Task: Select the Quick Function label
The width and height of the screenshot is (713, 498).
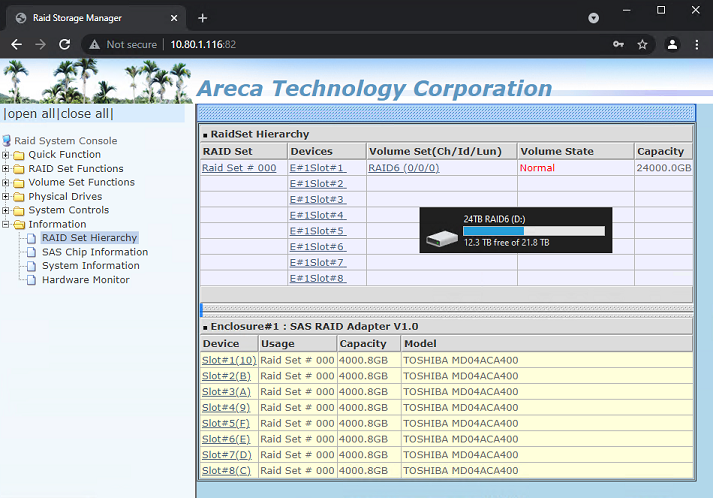Action: pyautogui.click(x=65, y=155)
